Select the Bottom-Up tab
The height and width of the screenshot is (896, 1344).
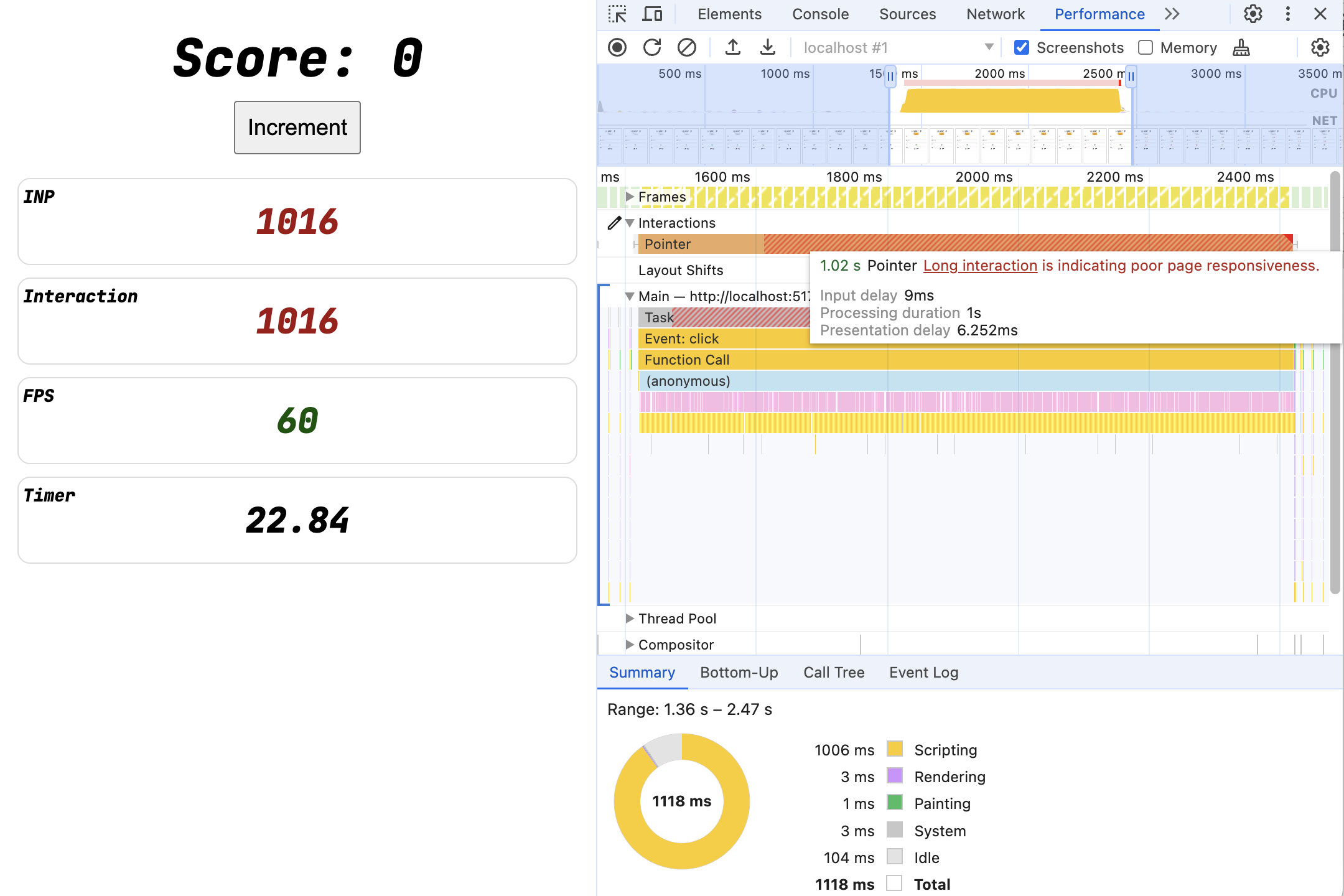pos(739,672)
